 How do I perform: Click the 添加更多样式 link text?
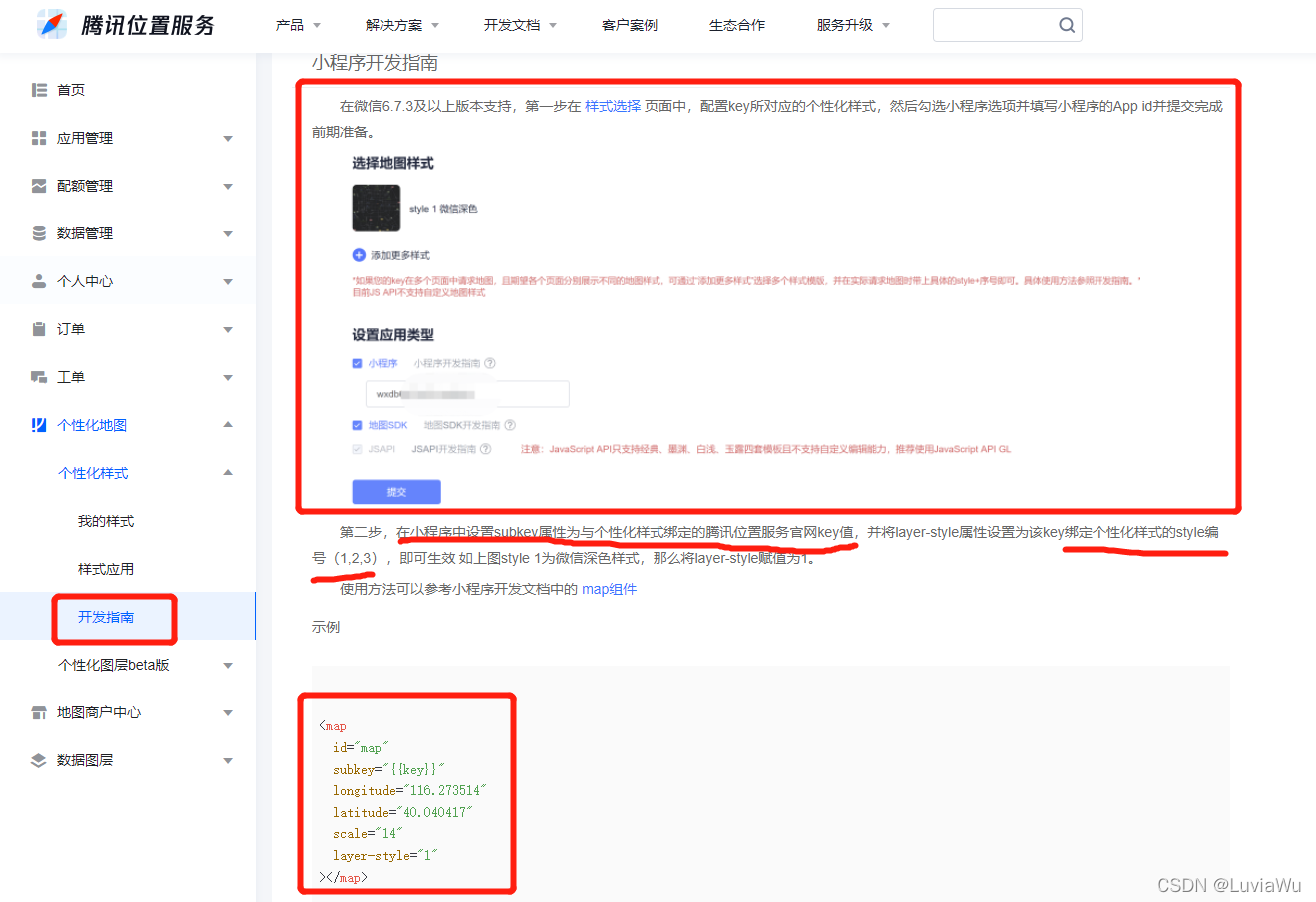click(x=400, y=256)
